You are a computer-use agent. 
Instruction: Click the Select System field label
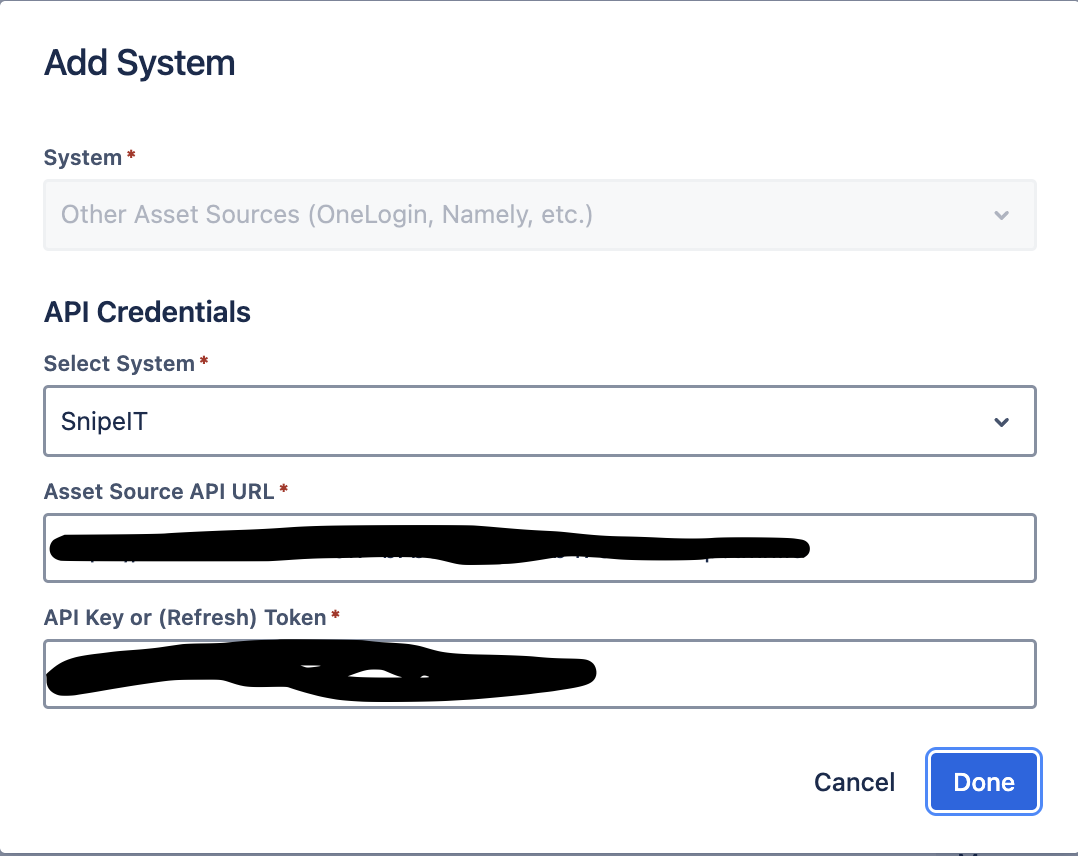pos(119,363)
